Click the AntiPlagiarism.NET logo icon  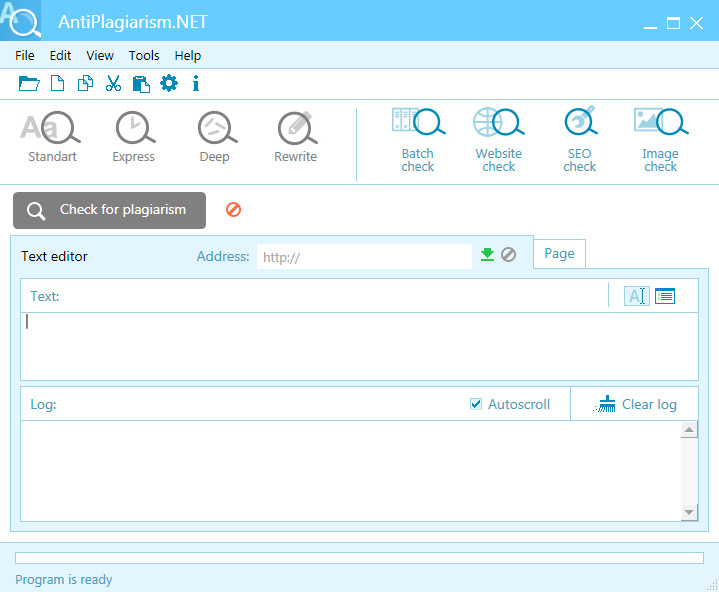(21, 20)
